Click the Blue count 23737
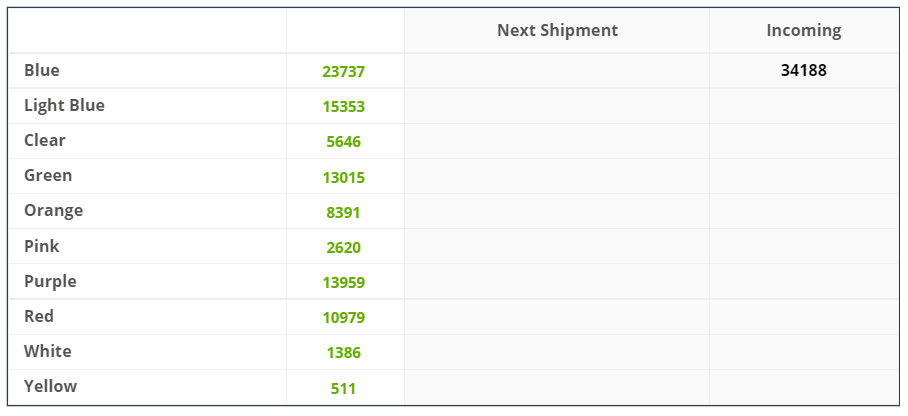 click(343, 71)
